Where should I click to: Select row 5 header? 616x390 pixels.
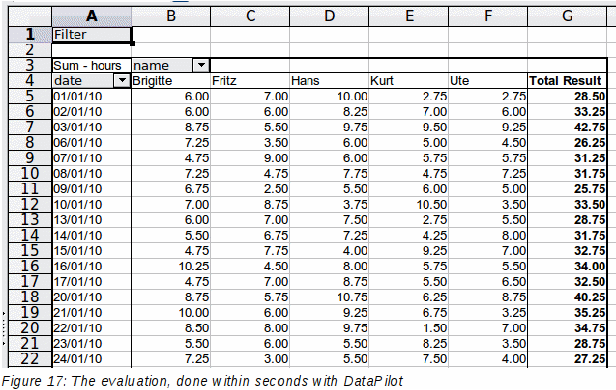tap(30, 96)
